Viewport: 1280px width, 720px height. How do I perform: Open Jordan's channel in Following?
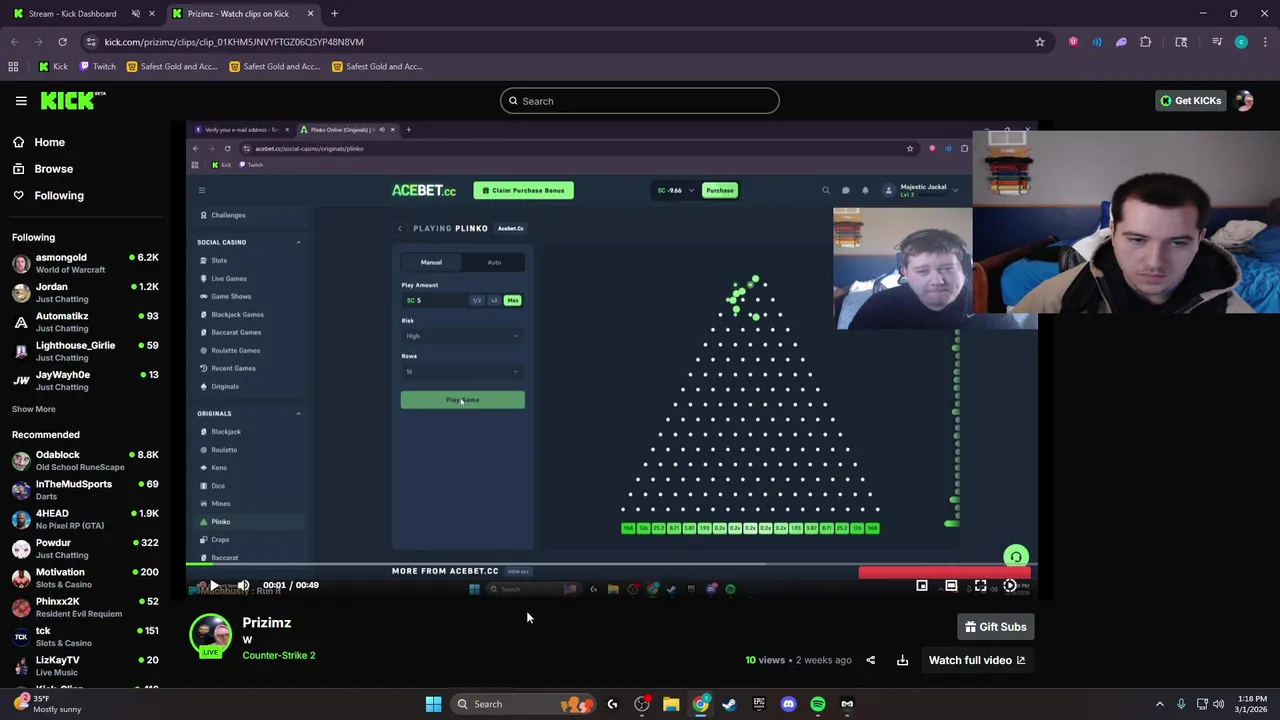click(x=84, y=293)
